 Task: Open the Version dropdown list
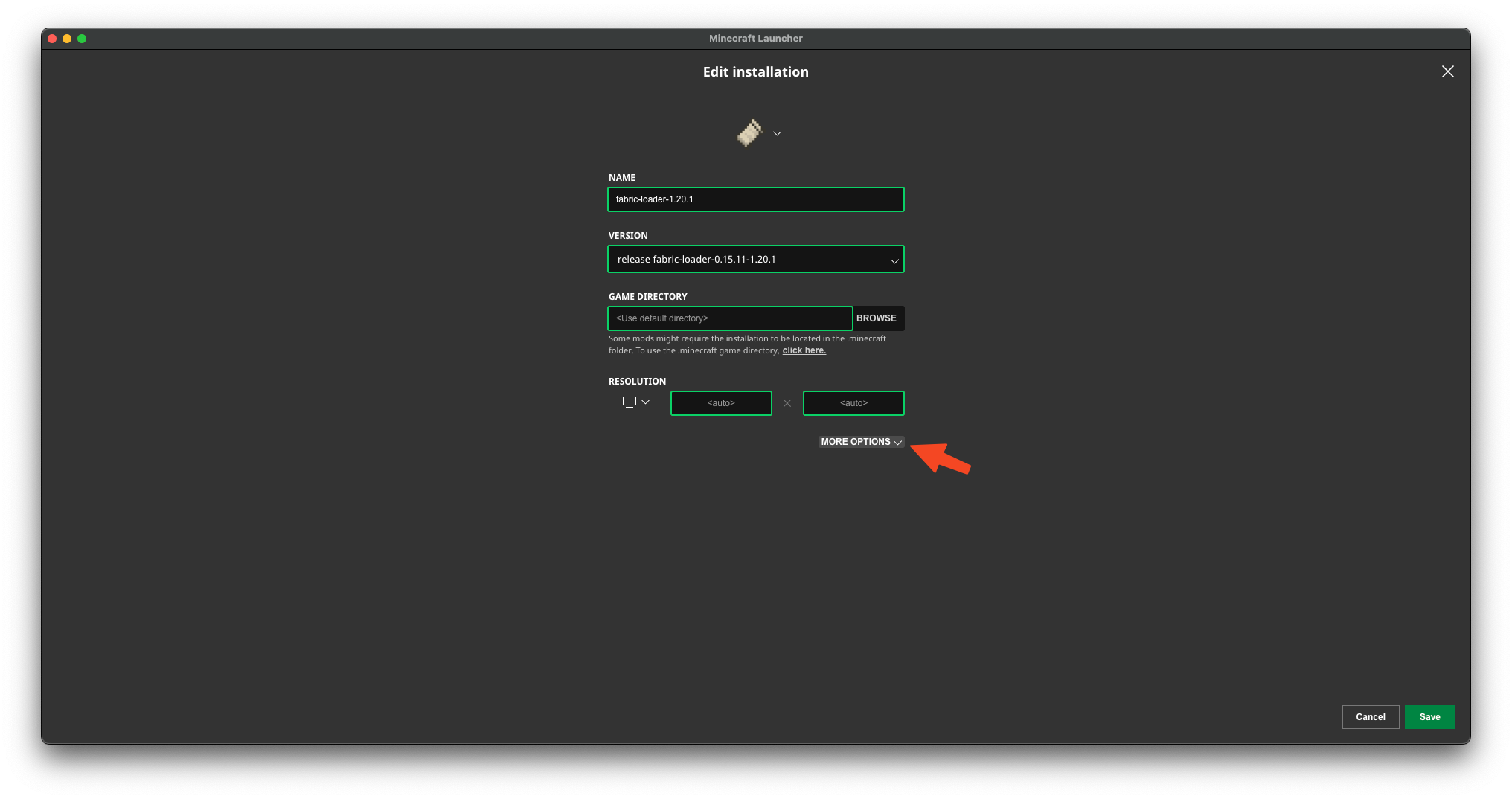click(x=755, y=260)
